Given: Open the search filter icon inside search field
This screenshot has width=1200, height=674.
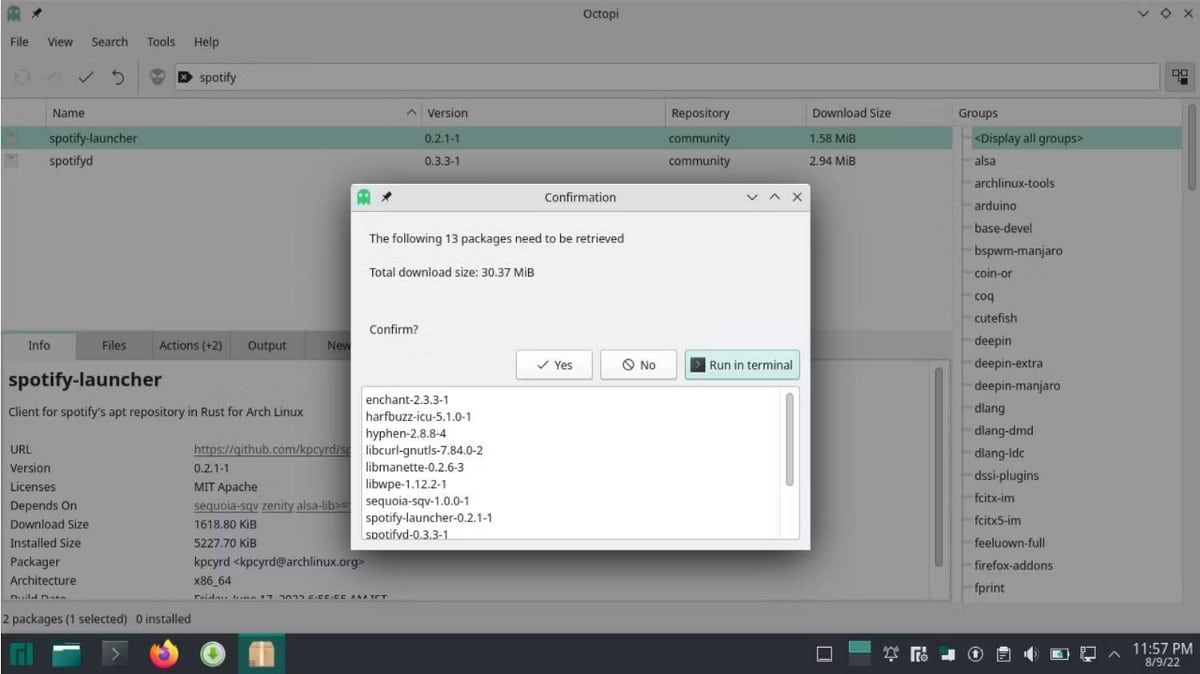Looking at the screenshot, I should coord(183,77).
